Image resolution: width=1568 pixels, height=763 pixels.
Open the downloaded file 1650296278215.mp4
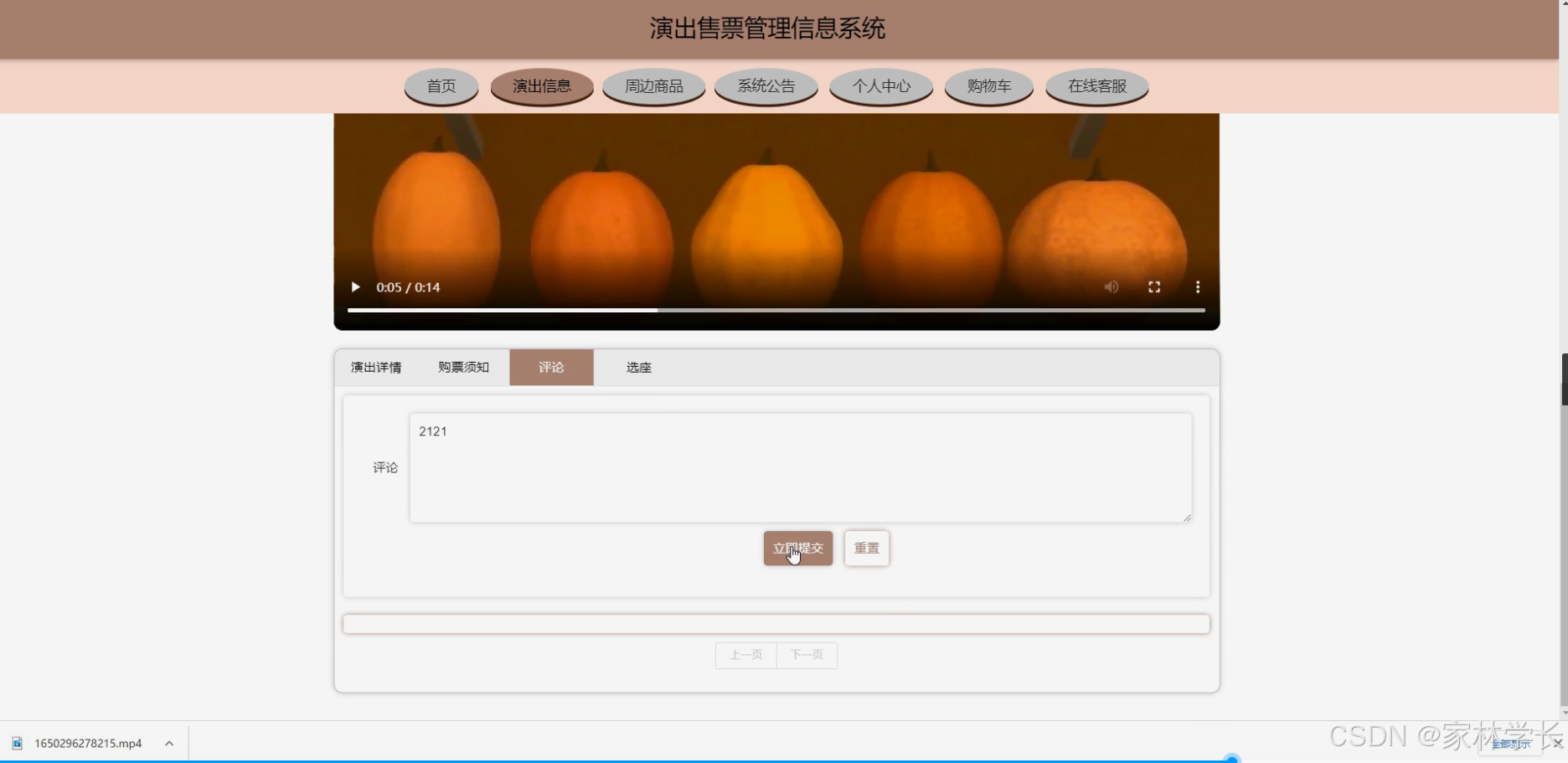88,743
